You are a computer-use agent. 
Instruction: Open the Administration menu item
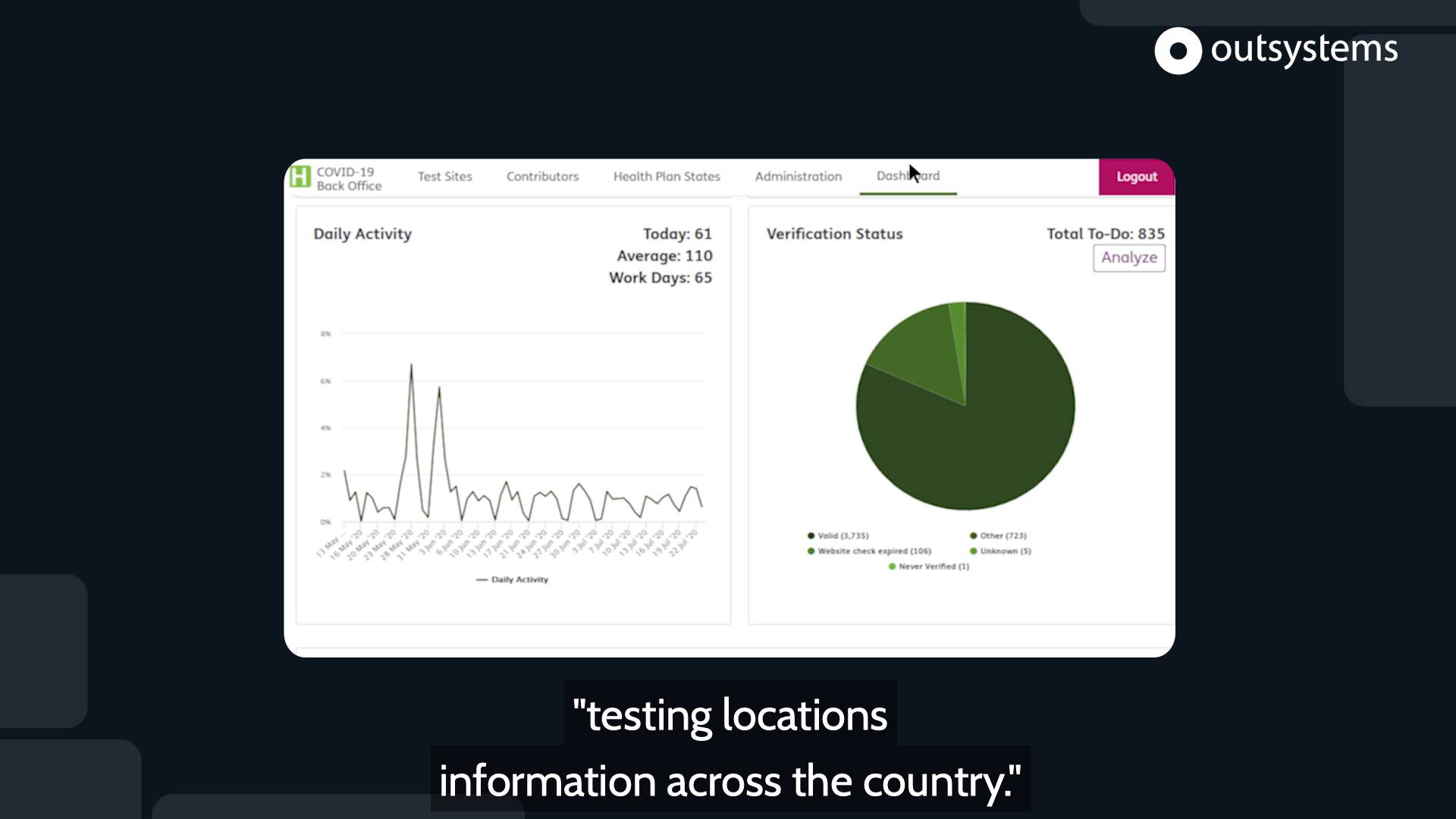tap(798, 177)
